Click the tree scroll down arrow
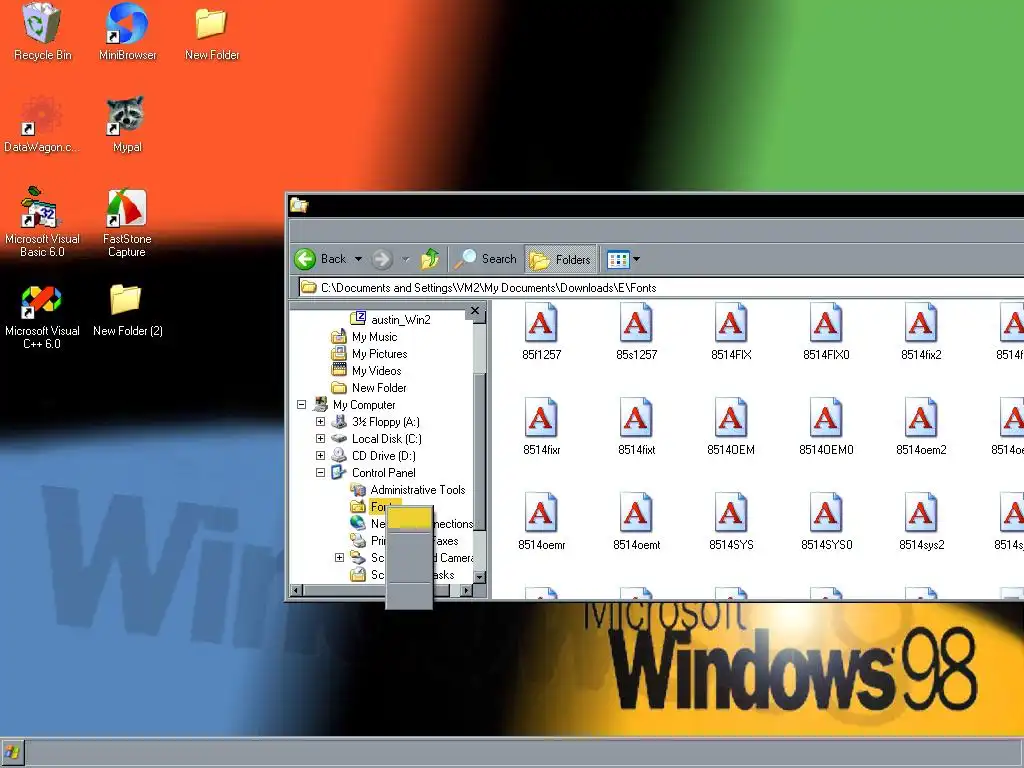This screenshot has width=1024, height=768. 480,577
